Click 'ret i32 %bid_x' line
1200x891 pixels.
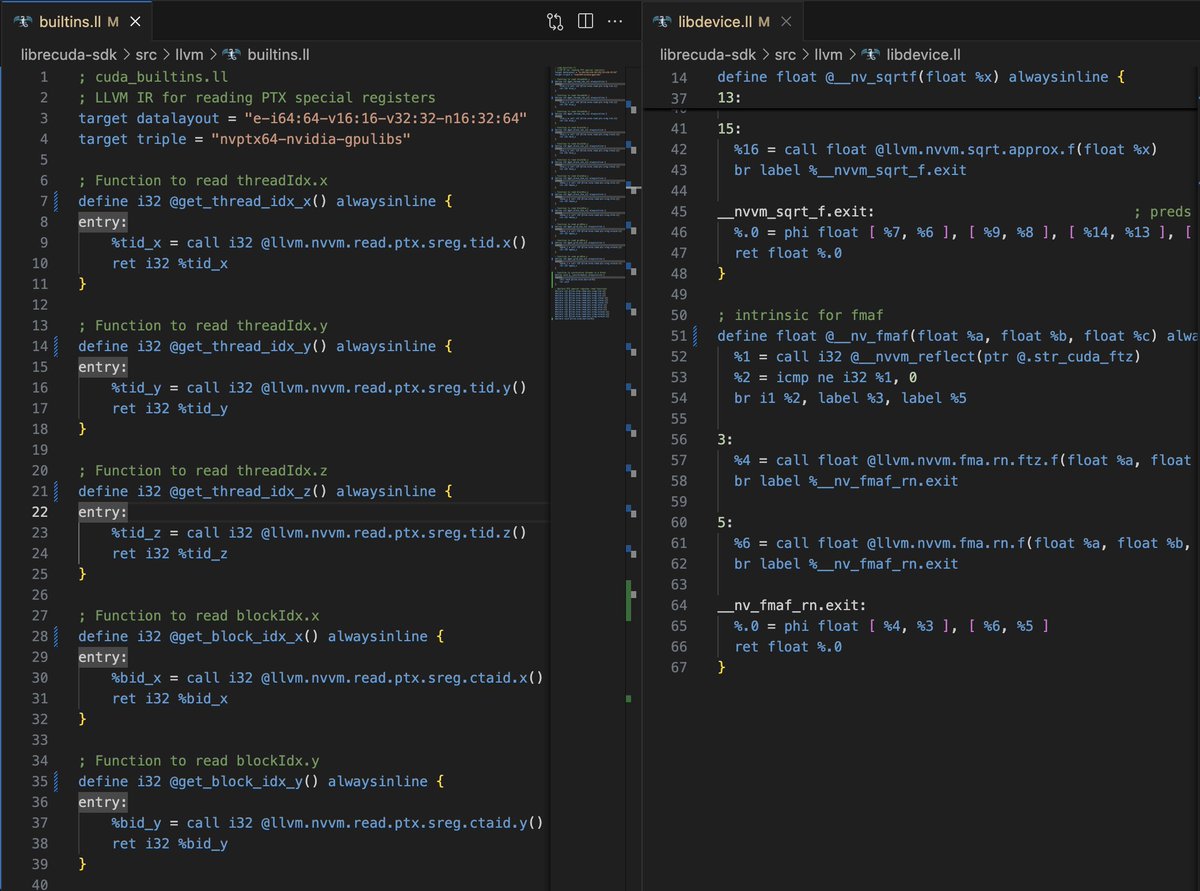[170, 699]
